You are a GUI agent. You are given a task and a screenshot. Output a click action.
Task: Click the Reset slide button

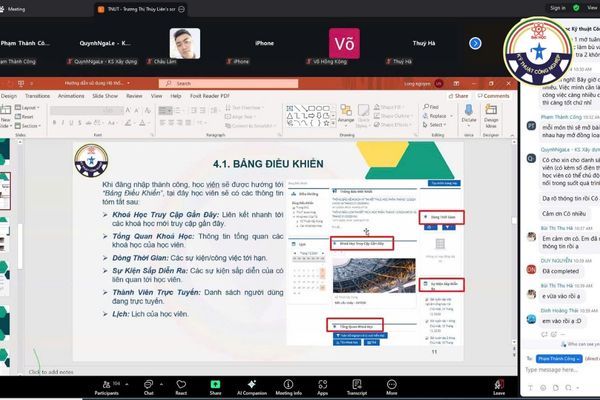(24, 117)
